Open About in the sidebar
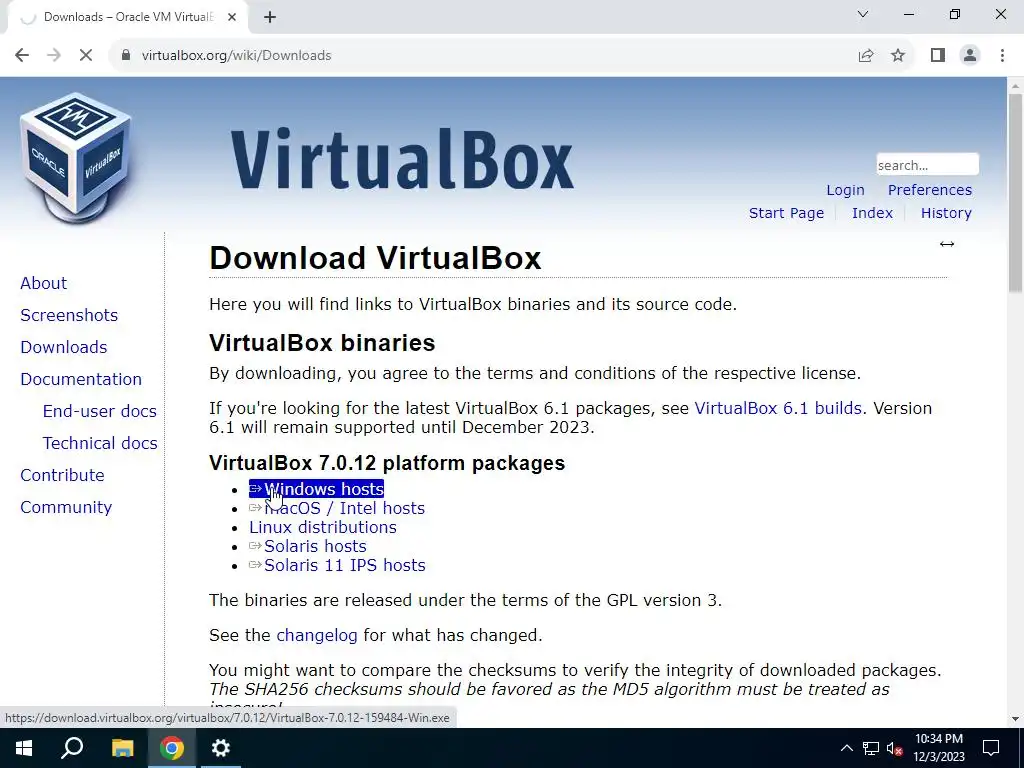Image resolution: width=1024 pixels, height=768 pixels. point(43,283)
